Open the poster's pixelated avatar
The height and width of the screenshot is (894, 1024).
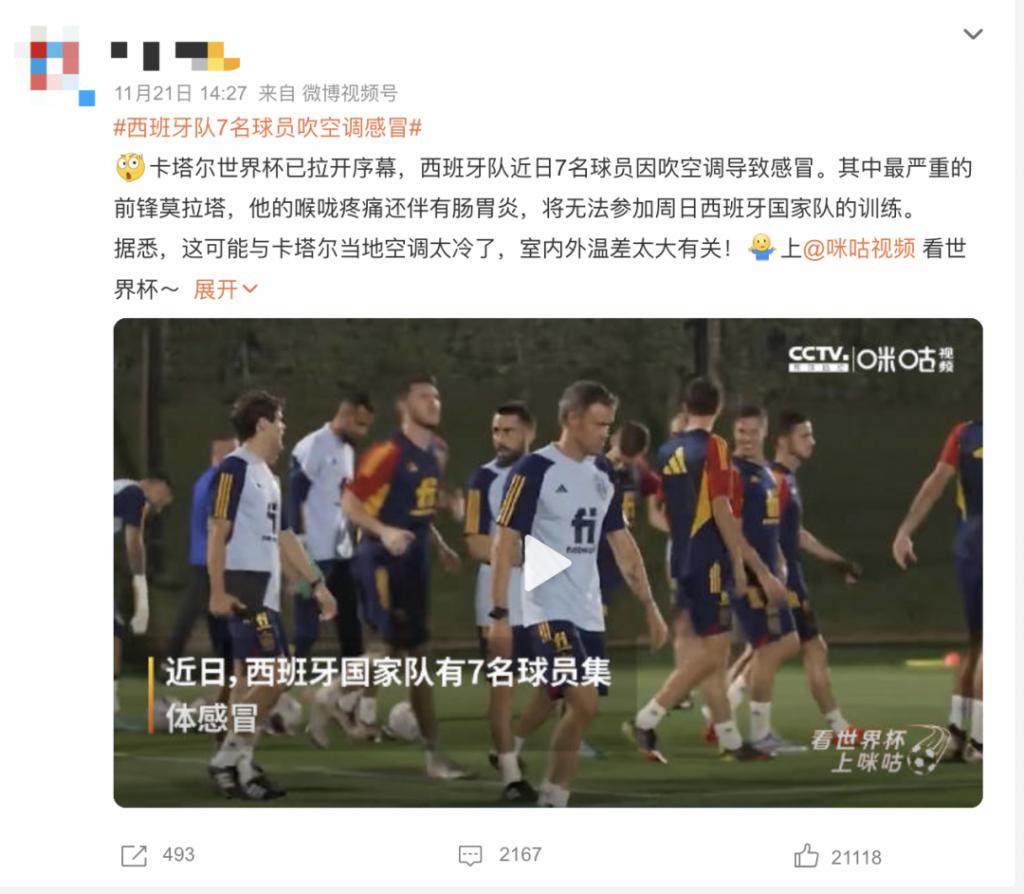(x=54, y=65)
